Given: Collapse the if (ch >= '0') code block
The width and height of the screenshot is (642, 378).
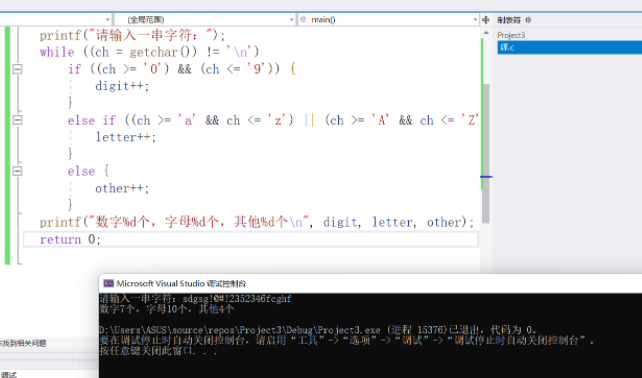Looking at the screenshot, I should pos(17,69).
